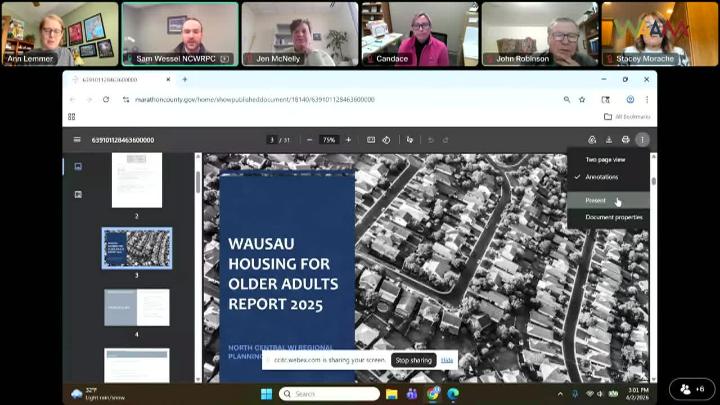The height and width of the screenshot is (405, 720).
Task: Select the draw annotation tool
Action: pos(410,140)
